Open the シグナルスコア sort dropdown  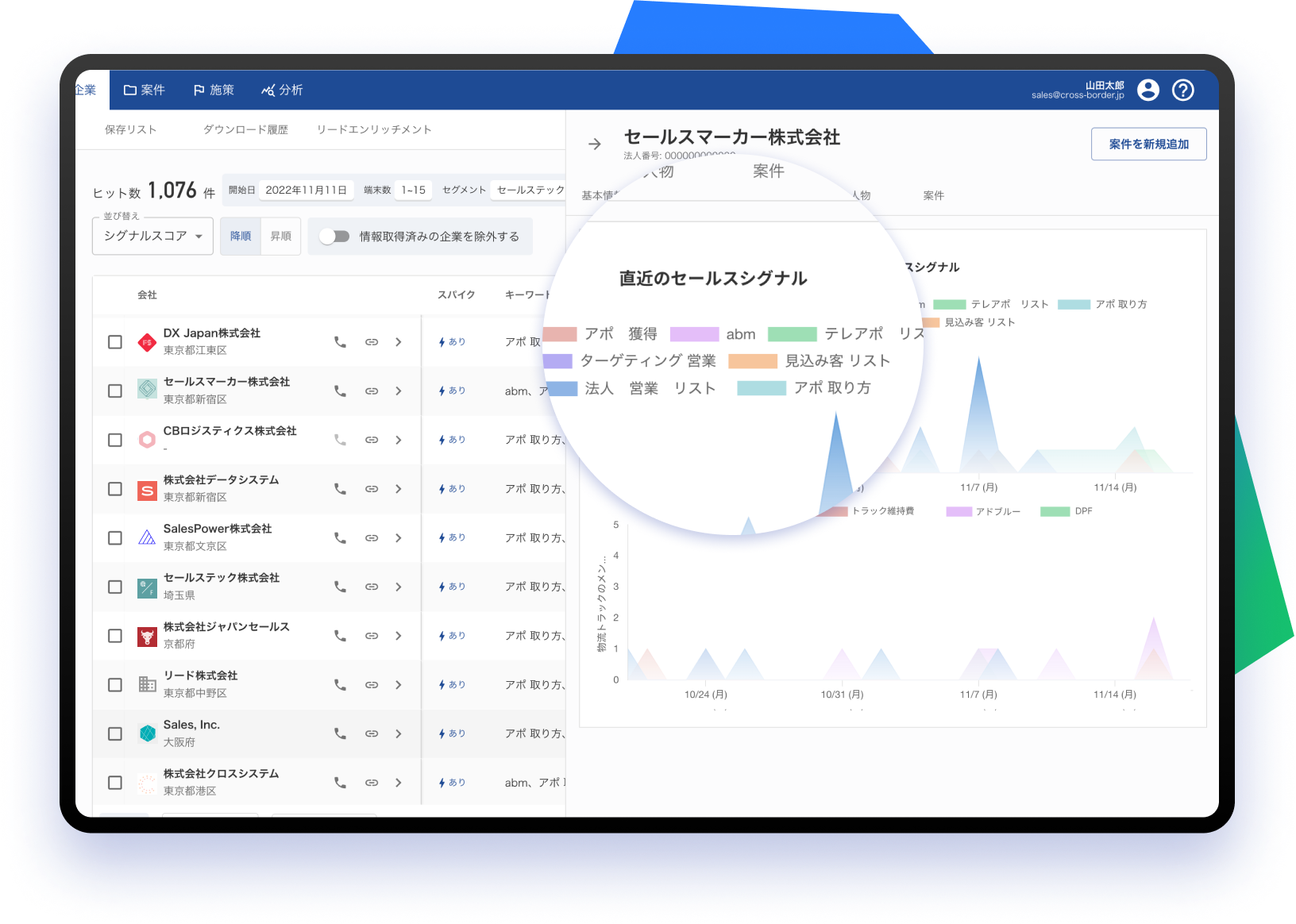coord(152,236)
